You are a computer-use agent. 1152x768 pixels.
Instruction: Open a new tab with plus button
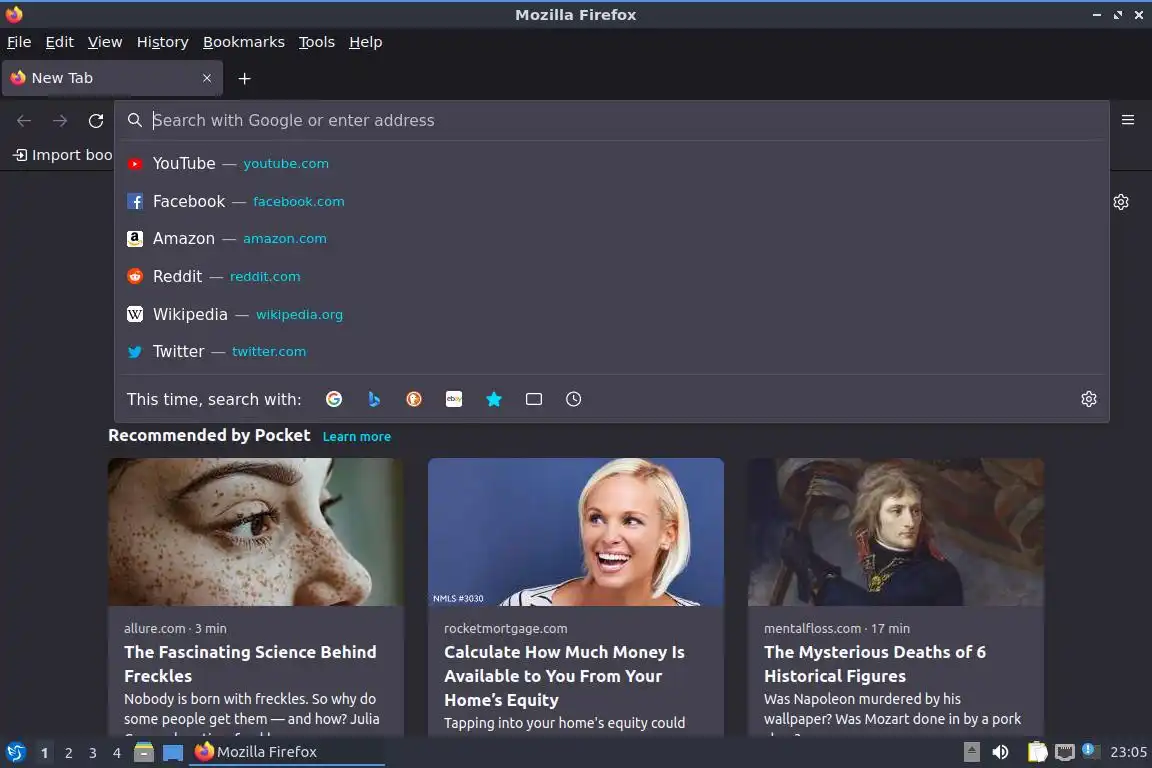[245, 79]
